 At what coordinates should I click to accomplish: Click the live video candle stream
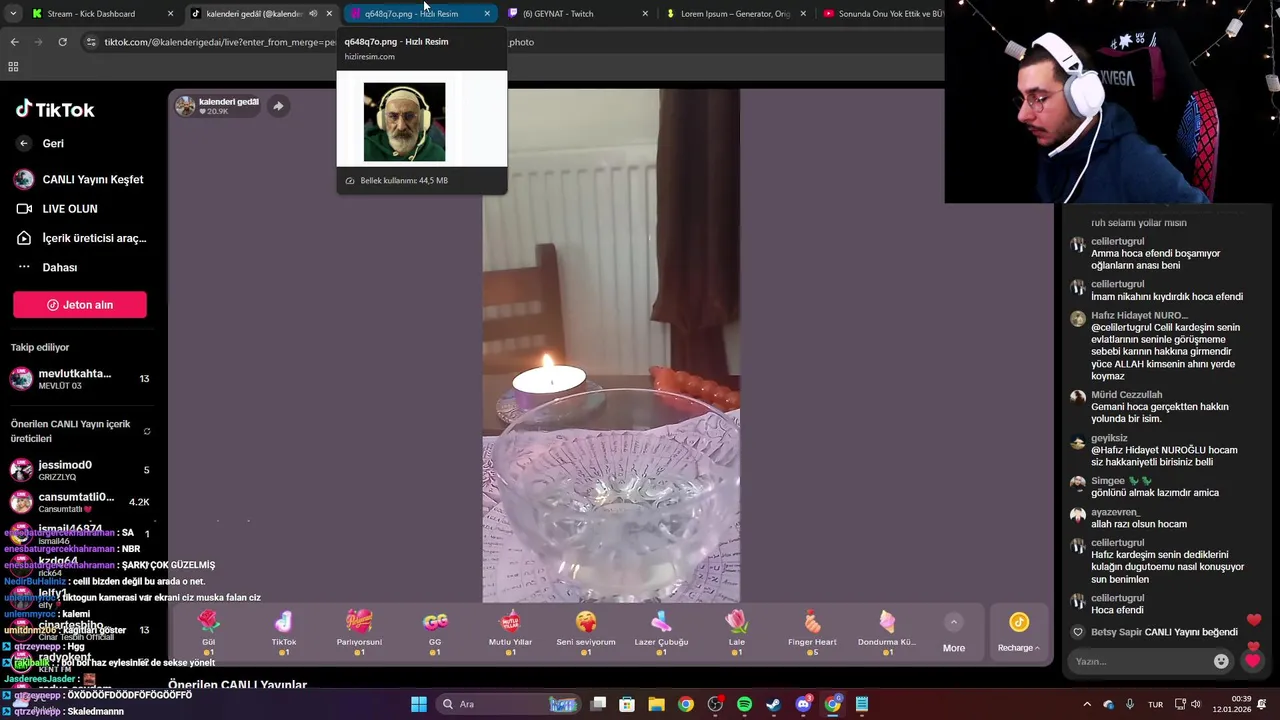[x=611, y=346]
